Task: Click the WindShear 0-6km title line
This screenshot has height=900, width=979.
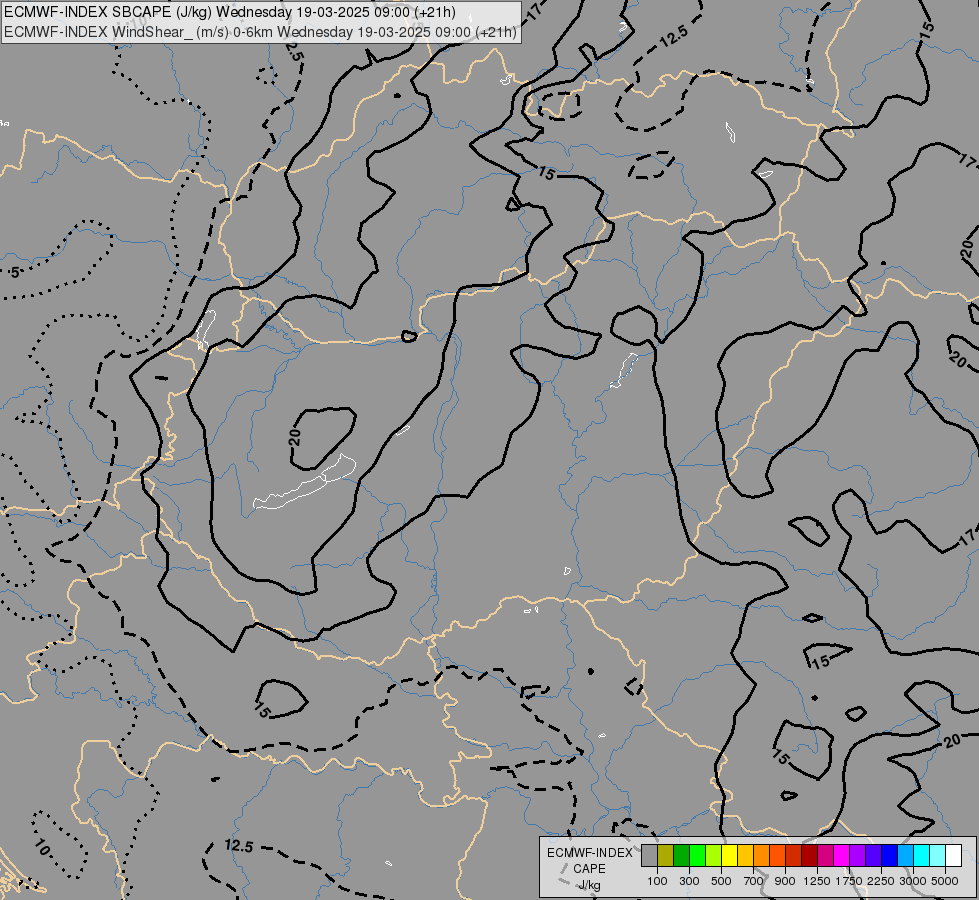Action: [260, 32]
